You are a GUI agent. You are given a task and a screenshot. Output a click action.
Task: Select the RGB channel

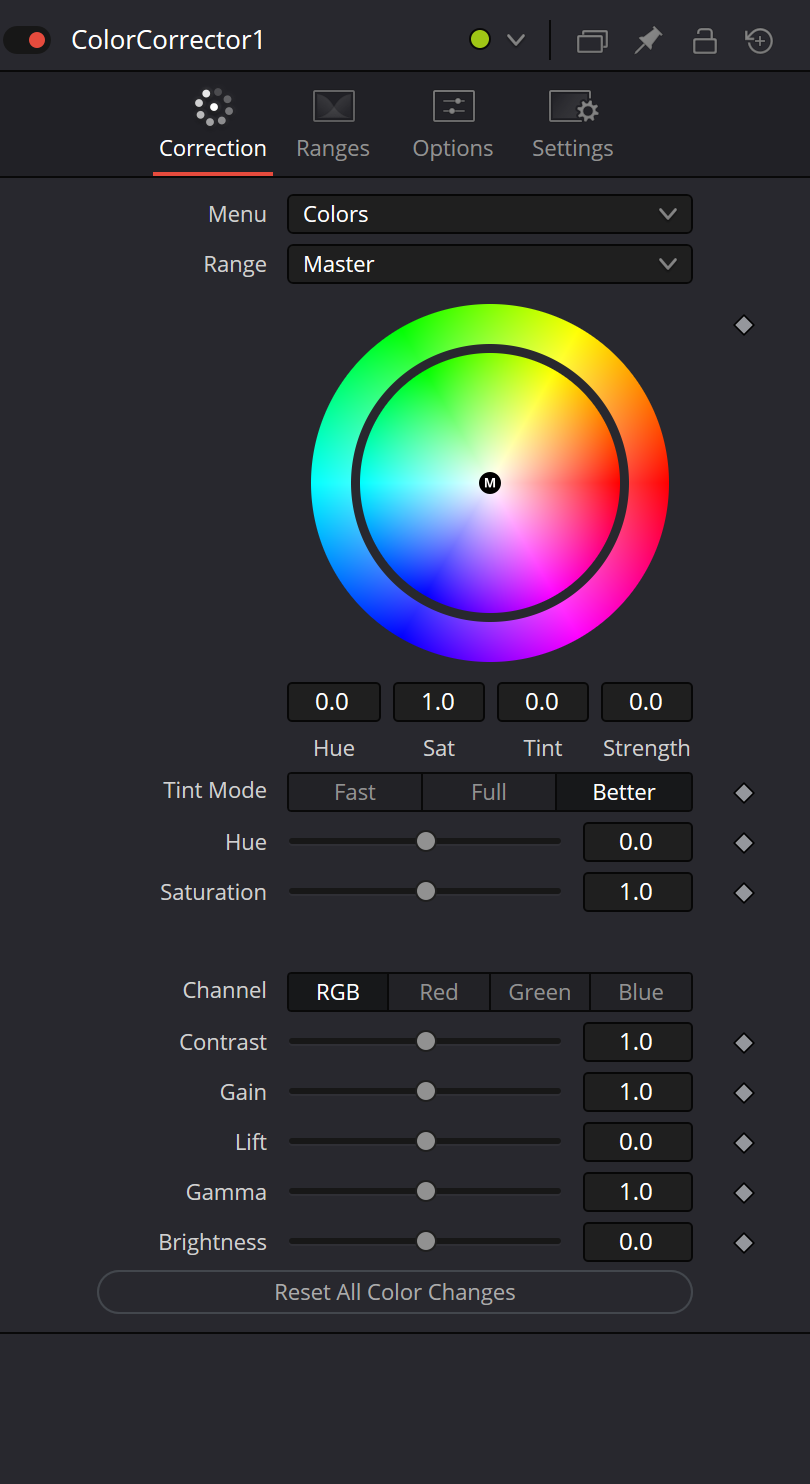click(x=338, y=992)
